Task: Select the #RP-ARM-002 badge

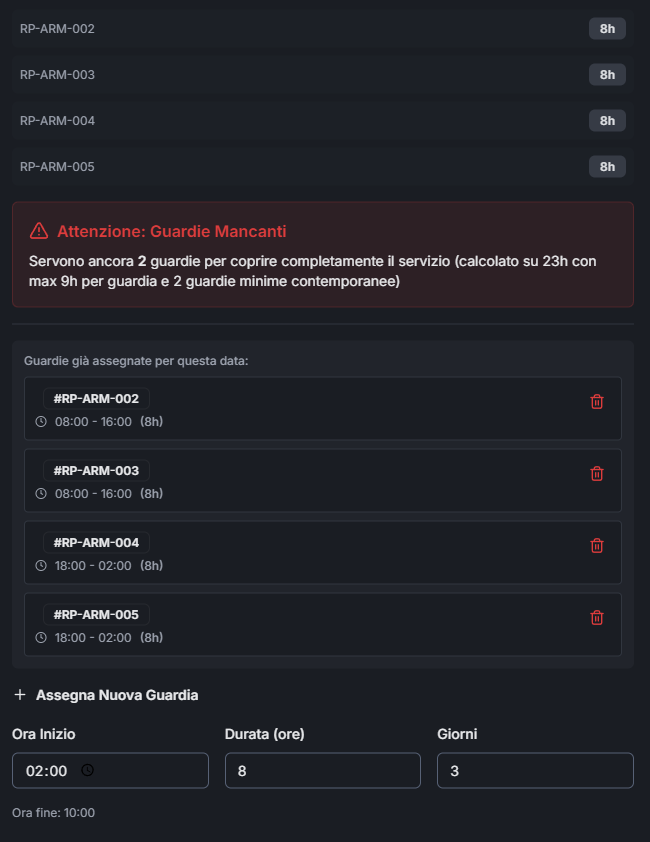Action: tap(96, 399)
